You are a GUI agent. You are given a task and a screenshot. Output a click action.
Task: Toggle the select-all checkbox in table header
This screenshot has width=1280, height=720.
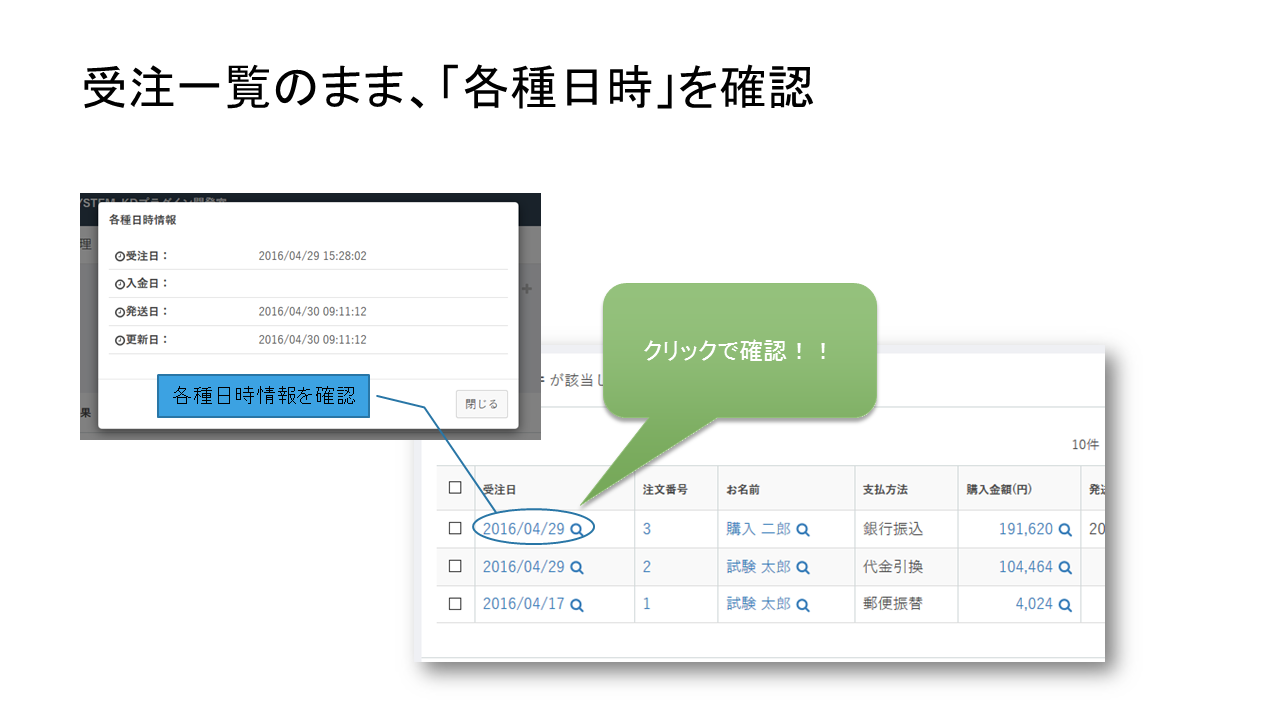point(455,488)
